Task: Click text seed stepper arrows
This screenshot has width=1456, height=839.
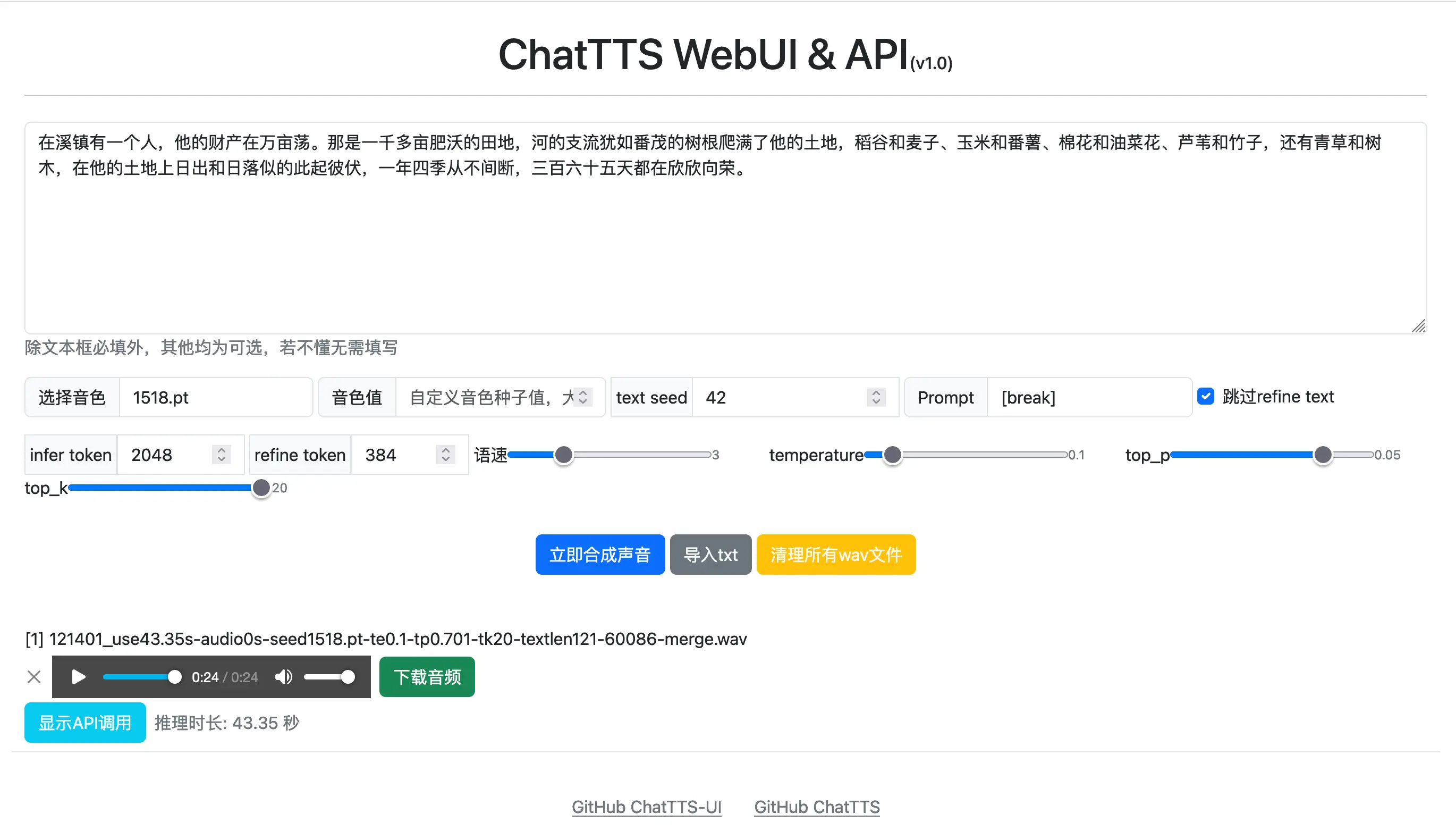Action: [876, 397]
